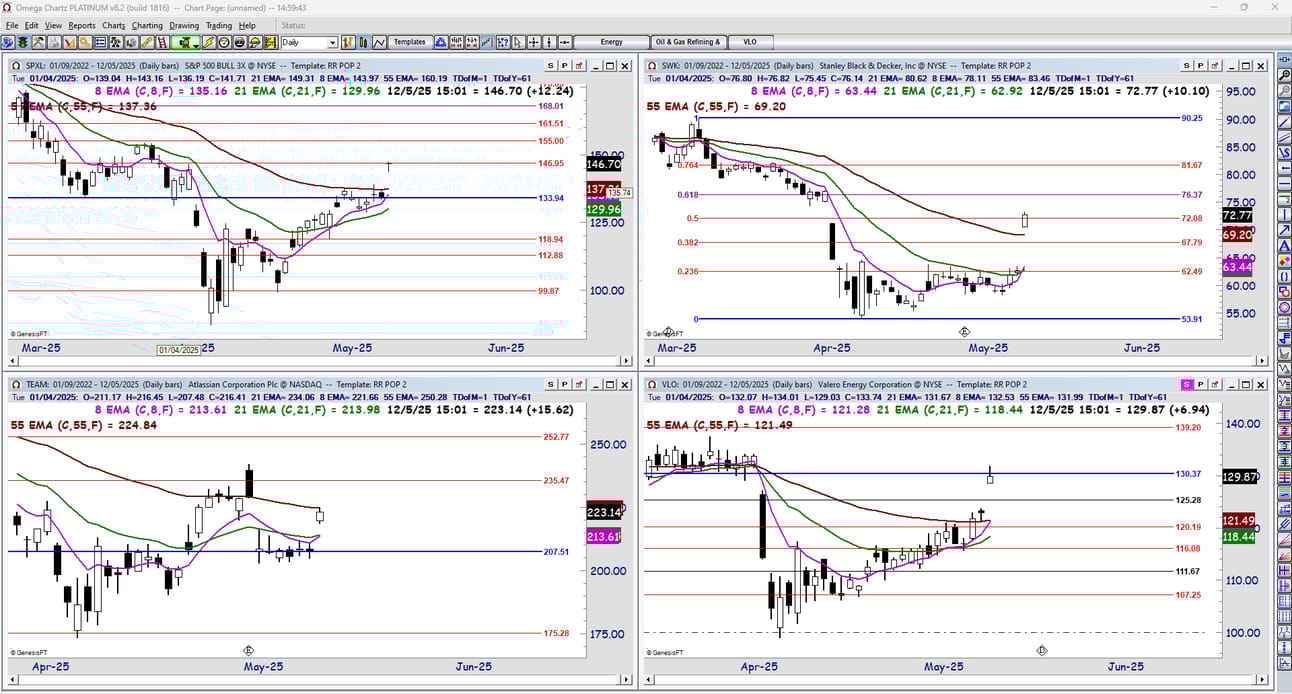
Task: Click the Status field in menu bar
Action: [x=294, y=25]
